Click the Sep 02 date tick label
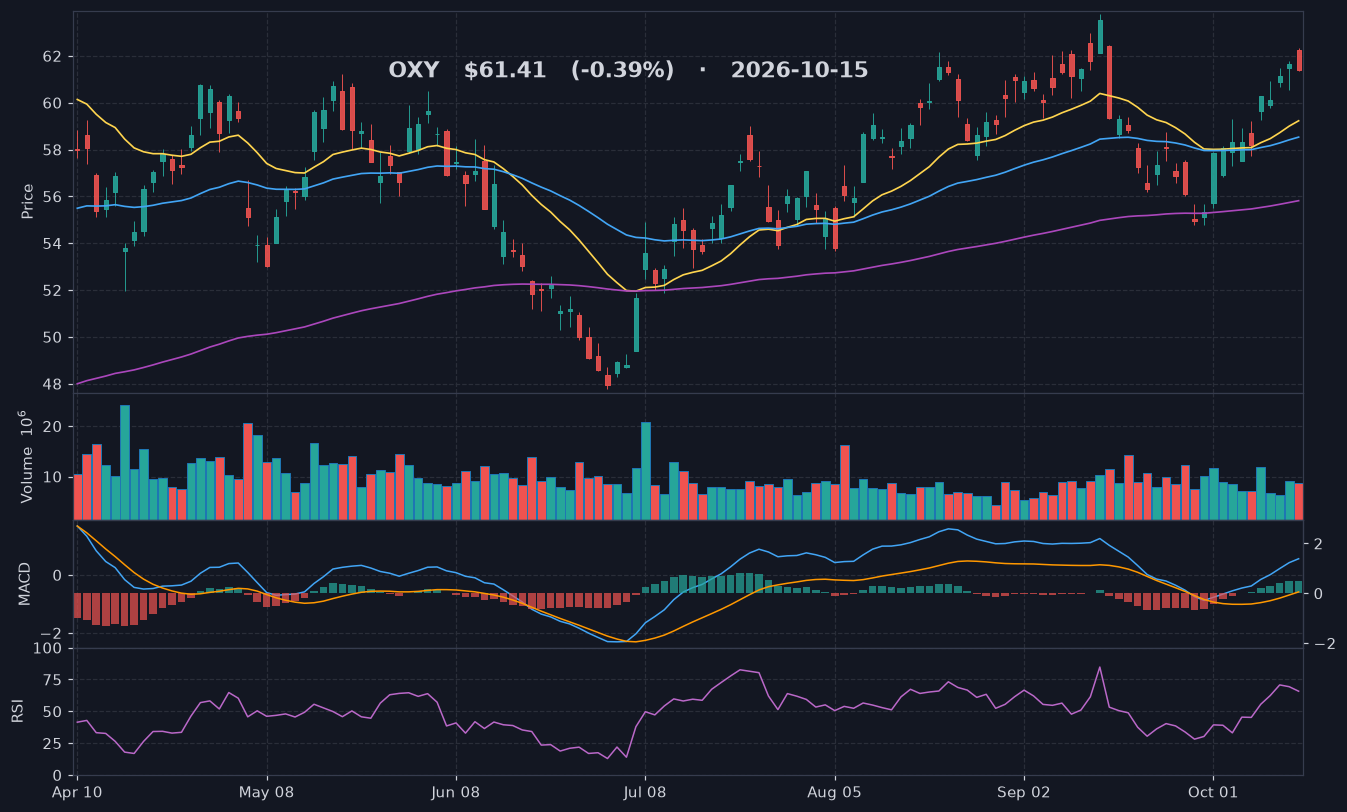 [1024, 793]
